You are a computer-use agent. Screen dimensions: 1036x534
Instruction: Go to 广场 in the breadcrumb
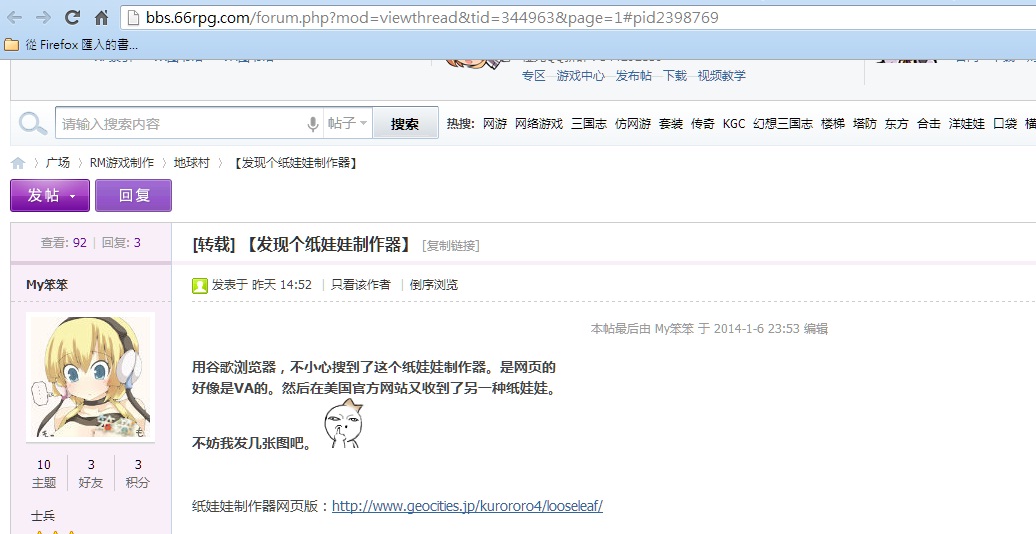(57, 163)
